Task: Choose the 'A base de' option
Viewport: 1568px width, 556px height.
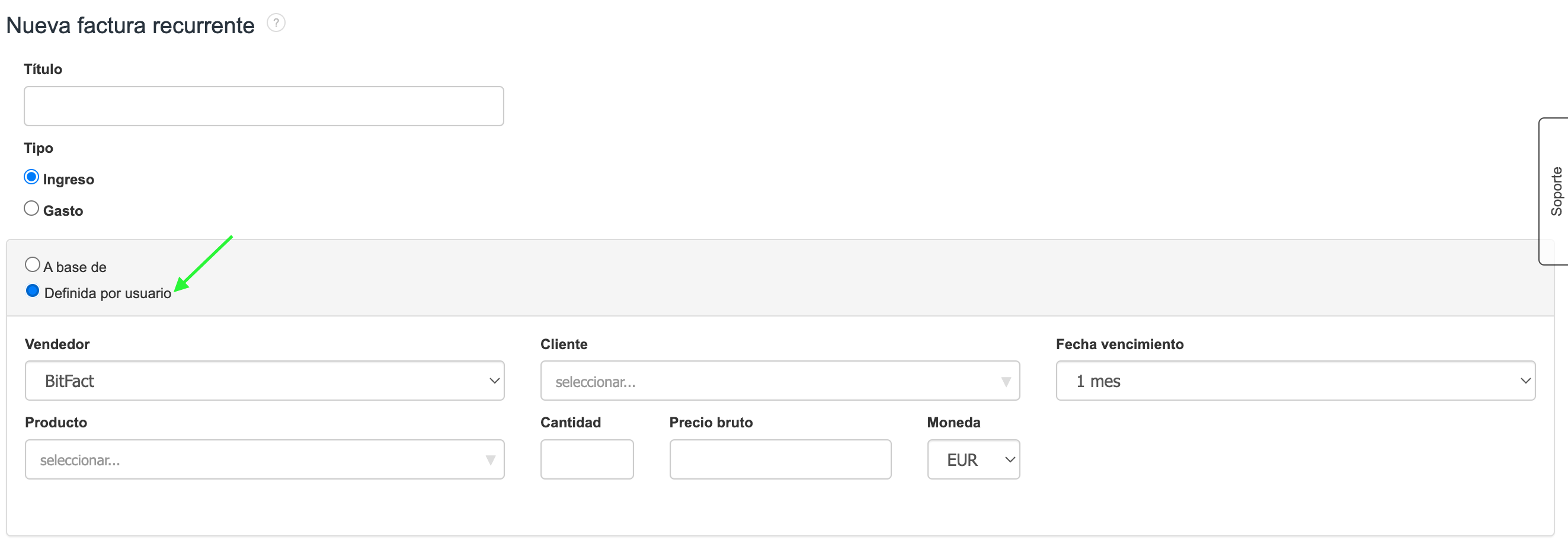Action: click(x=33, y=265)
